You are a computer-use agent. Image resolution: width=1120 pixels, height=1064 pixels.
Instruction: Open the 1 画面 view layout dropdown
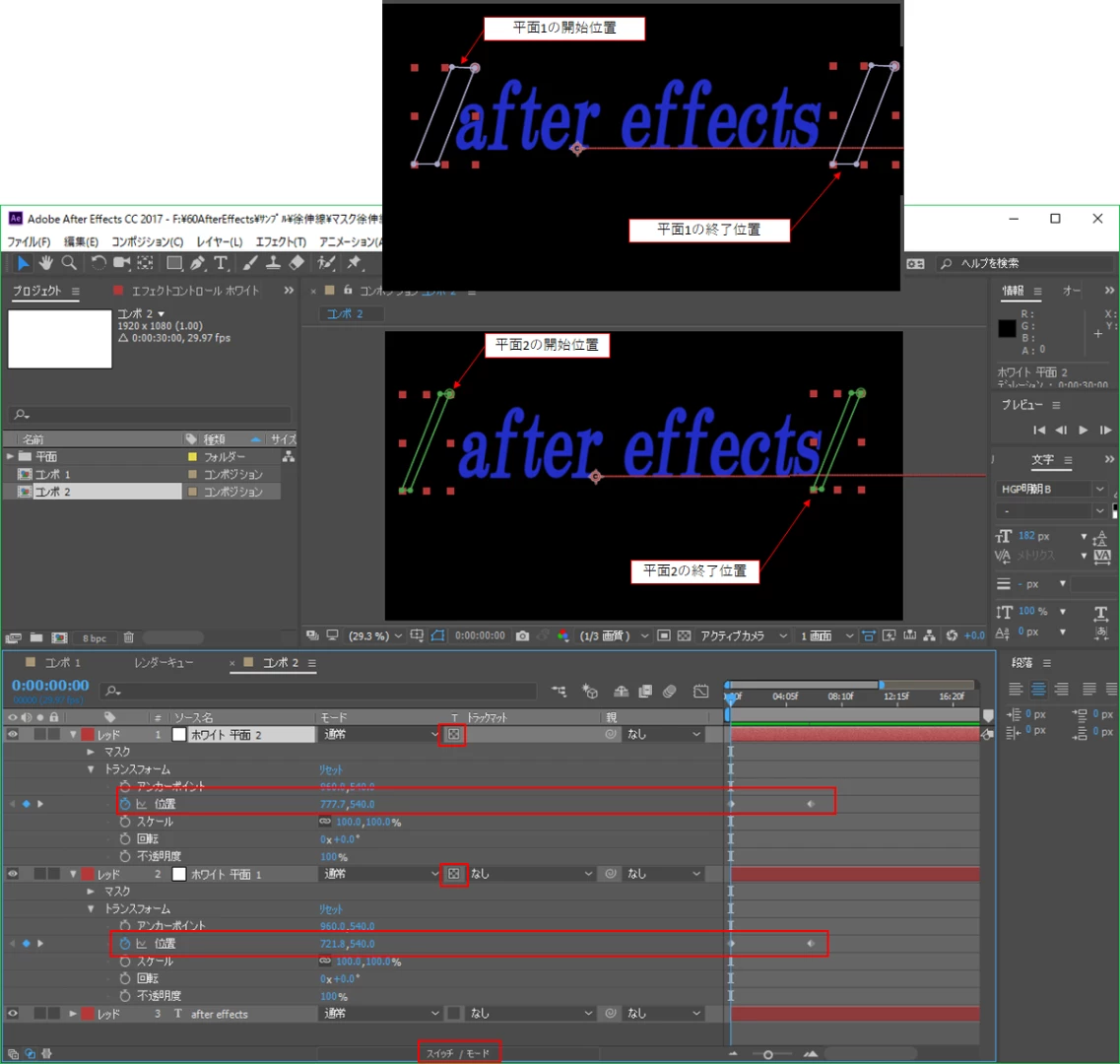(826, 636)
